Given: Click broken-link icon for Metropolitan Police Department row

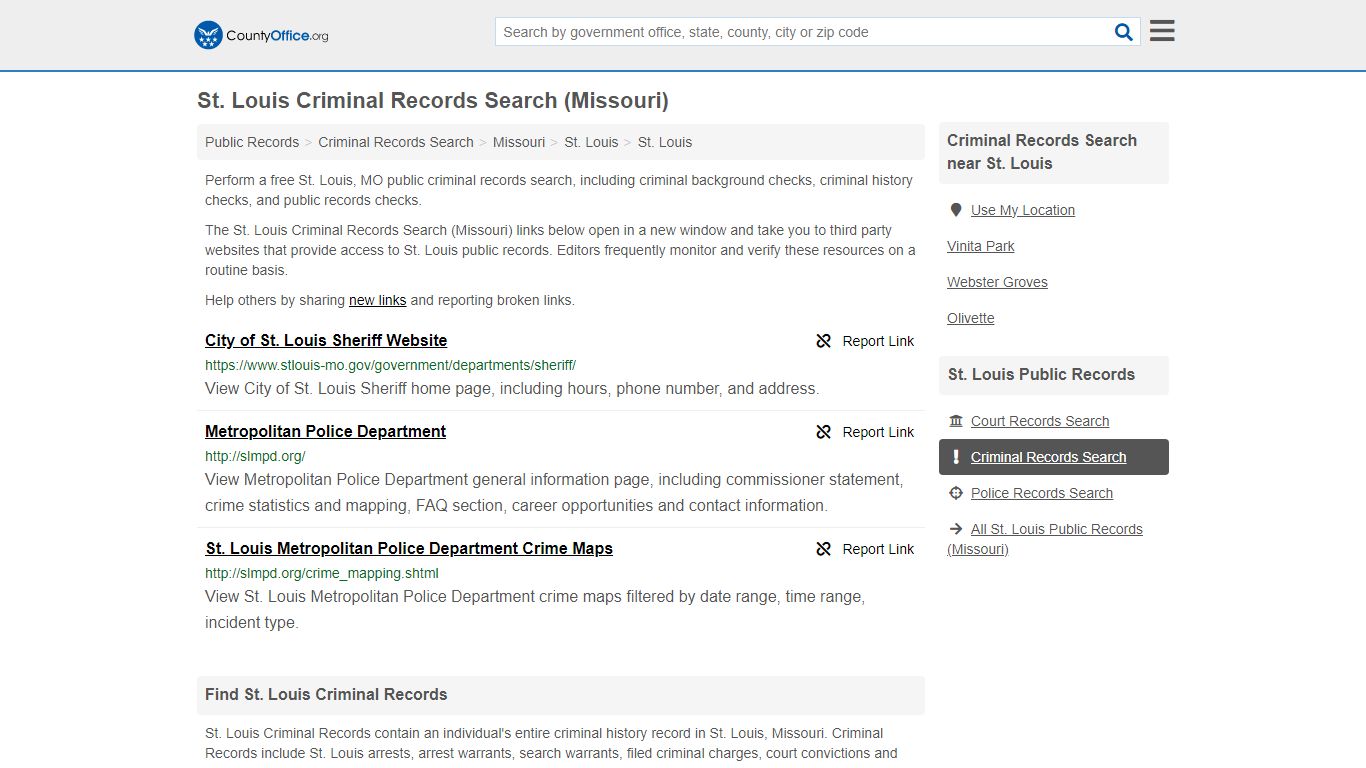Looking at the screenshot, I should 824,432.
